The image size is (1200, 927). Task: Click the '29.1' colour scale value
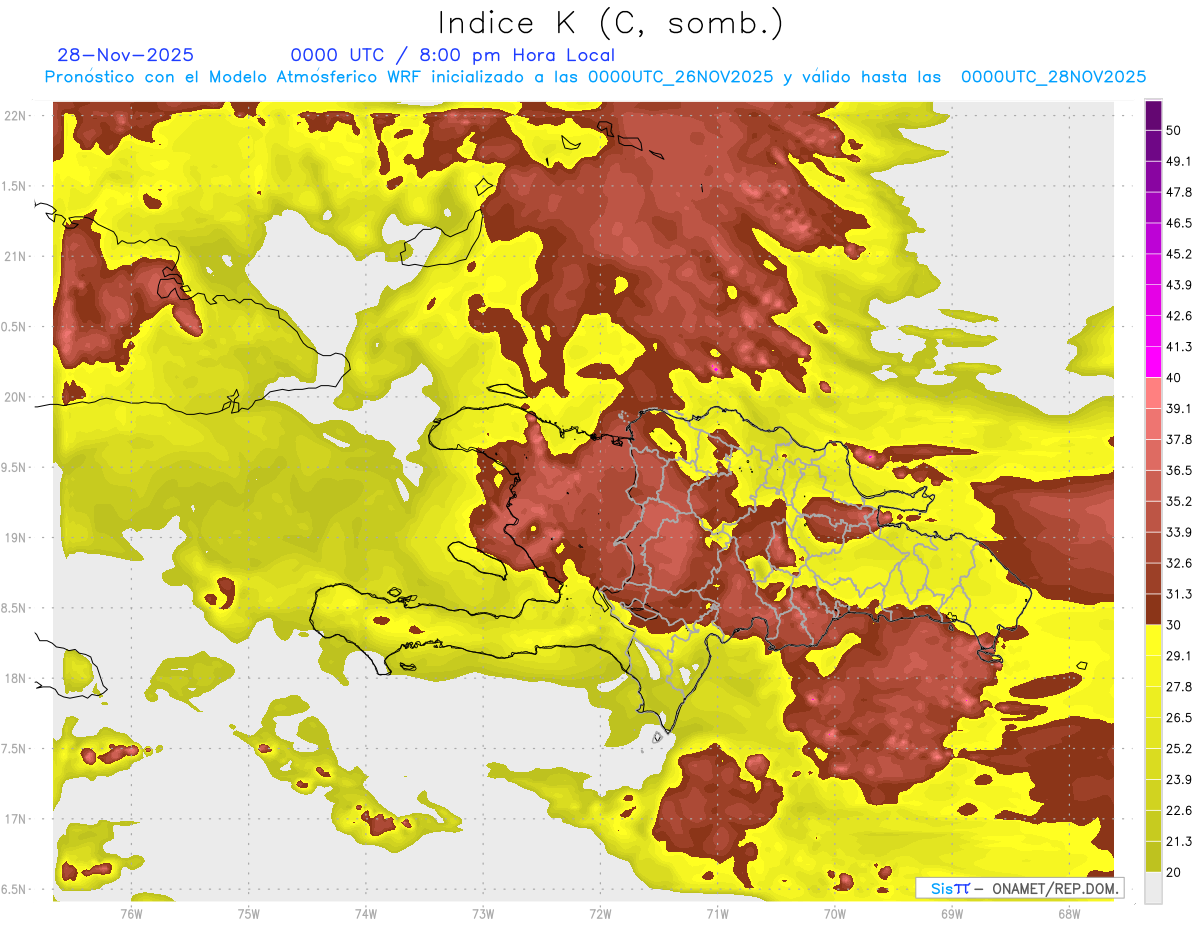pos(1179,656)
